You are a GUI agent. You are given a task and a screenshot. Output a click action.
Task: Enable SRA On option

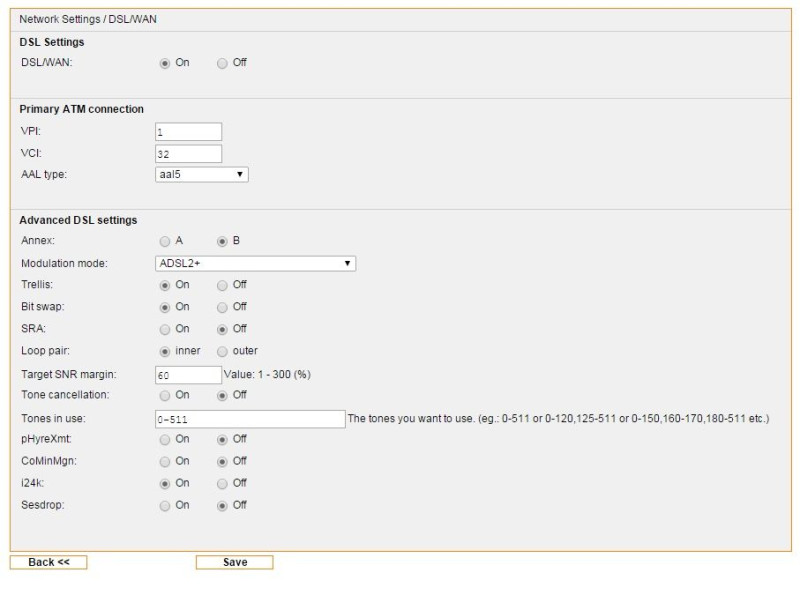(x=164, y=329)
